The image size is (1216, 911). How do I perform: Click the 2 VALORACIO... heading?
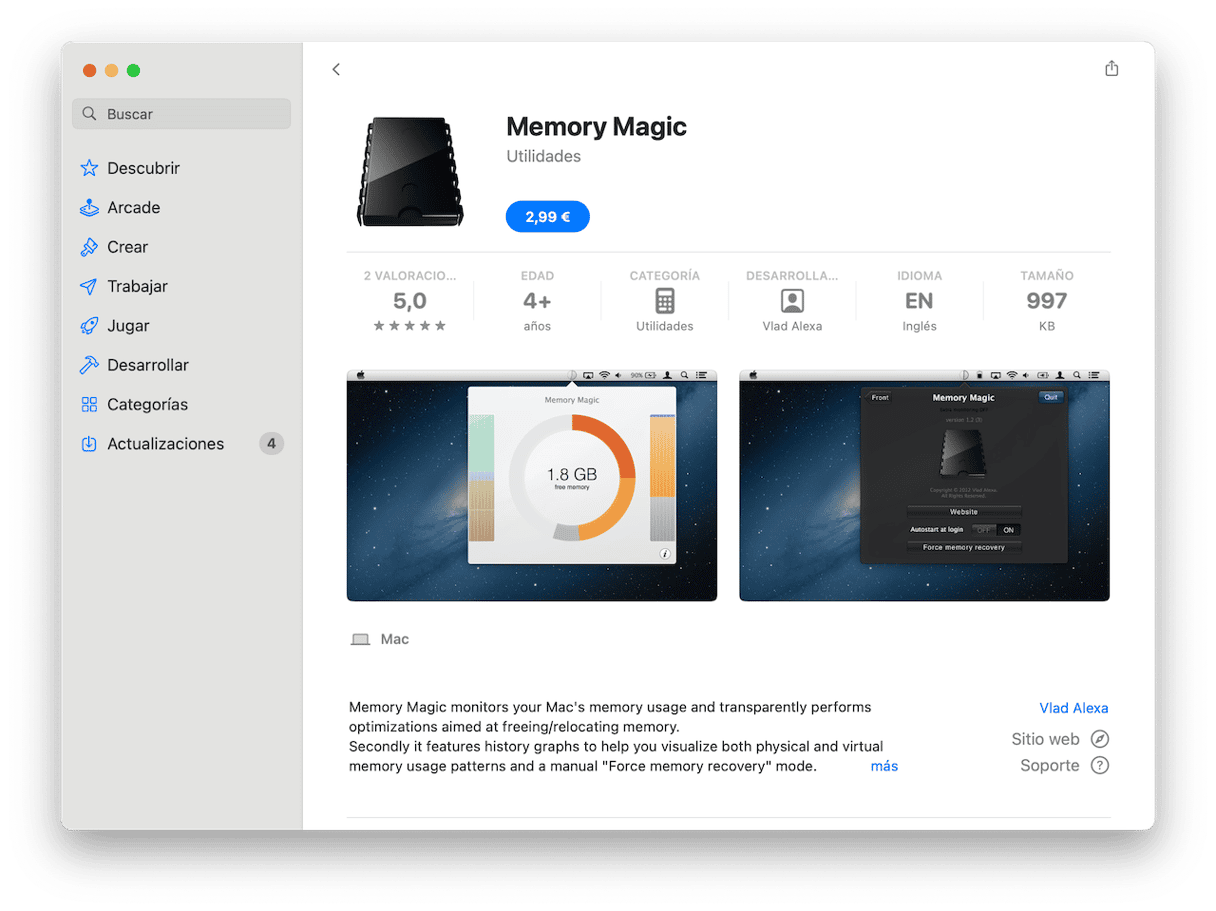click(x=410, y=276)
